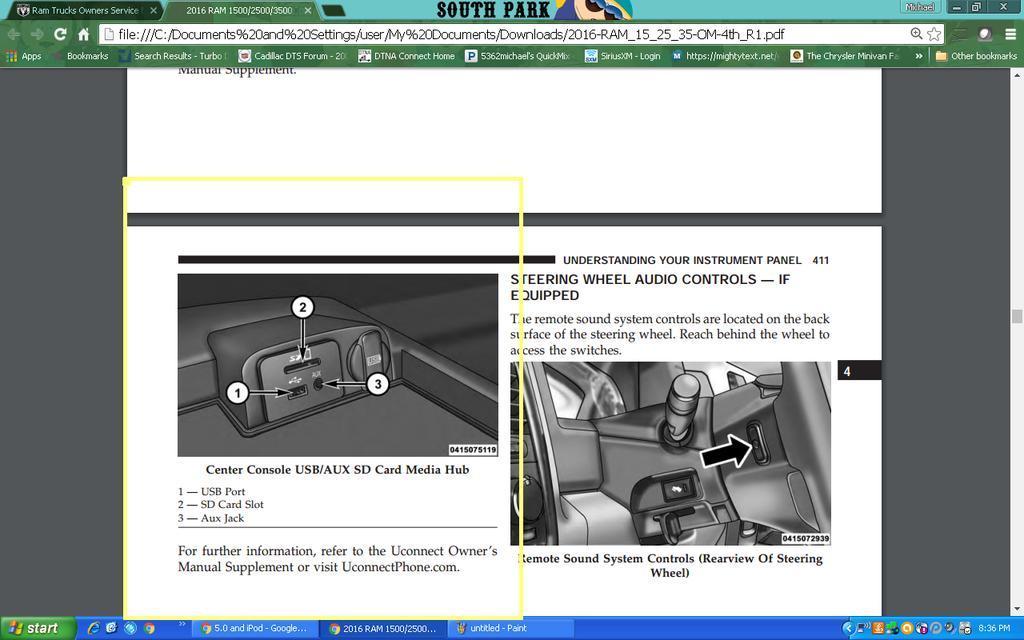Expand hidden bookmarks with the chevron
Image resolution: width=1024 pixels, height=640 pixels.
919,56
